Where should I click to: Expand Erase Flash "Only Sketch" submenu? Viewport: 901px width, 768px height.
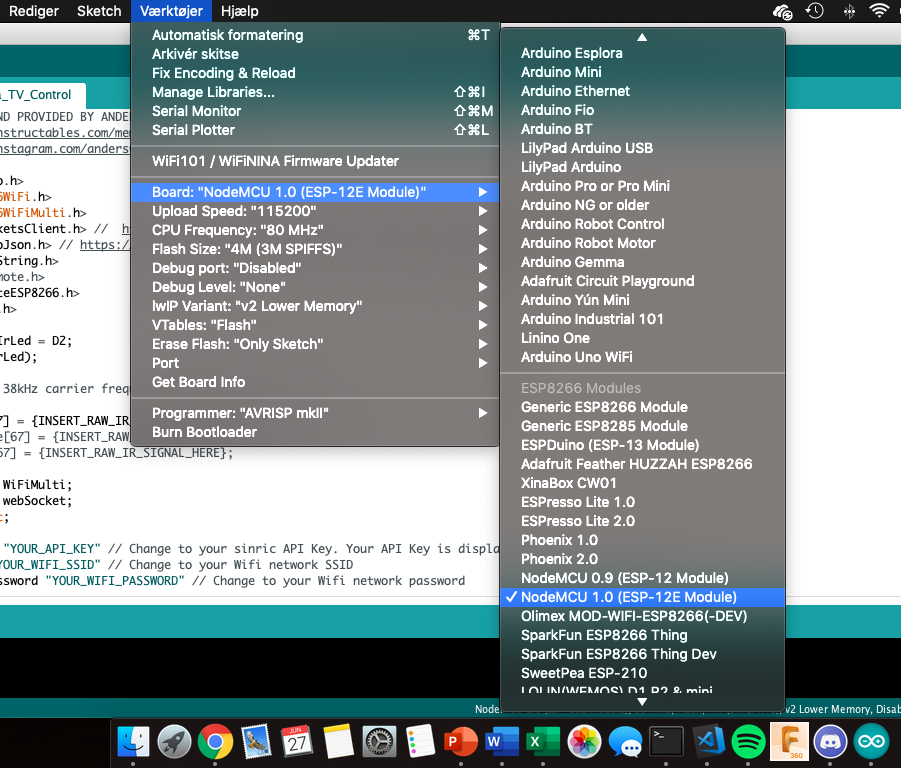[315, 344]
